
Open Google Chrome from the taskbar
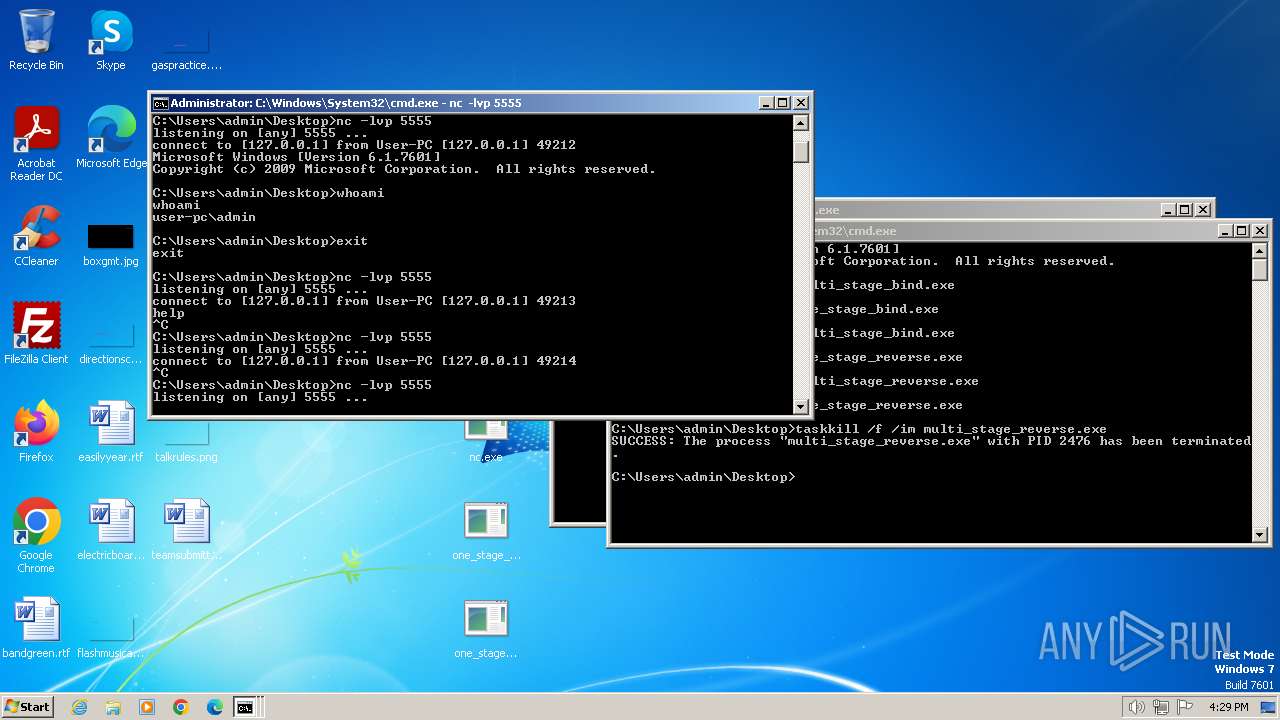(181, 707)
